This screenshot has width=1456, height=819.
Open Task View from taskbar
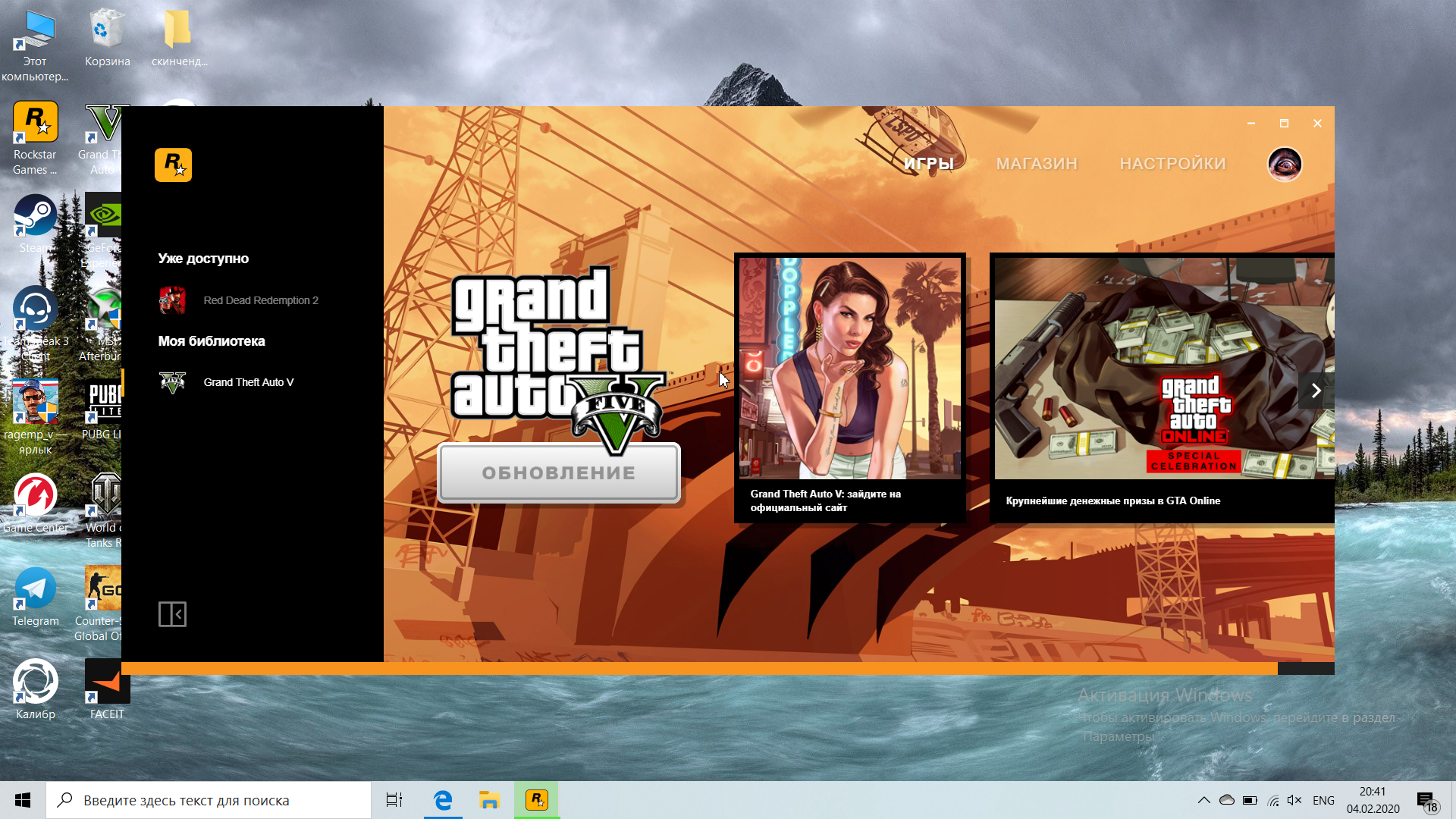394,800
